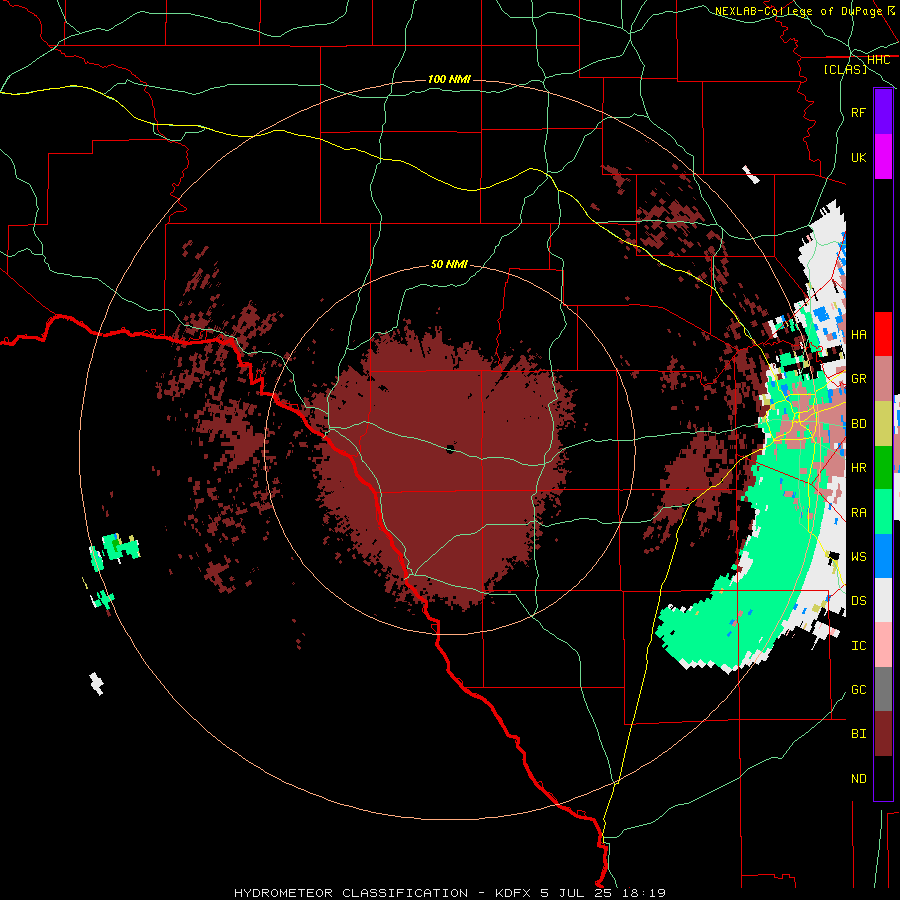Click the RA bright green legend swatch
Image resolution: width=900 pixels, height=900 pixels.
[x=883, y=512]
